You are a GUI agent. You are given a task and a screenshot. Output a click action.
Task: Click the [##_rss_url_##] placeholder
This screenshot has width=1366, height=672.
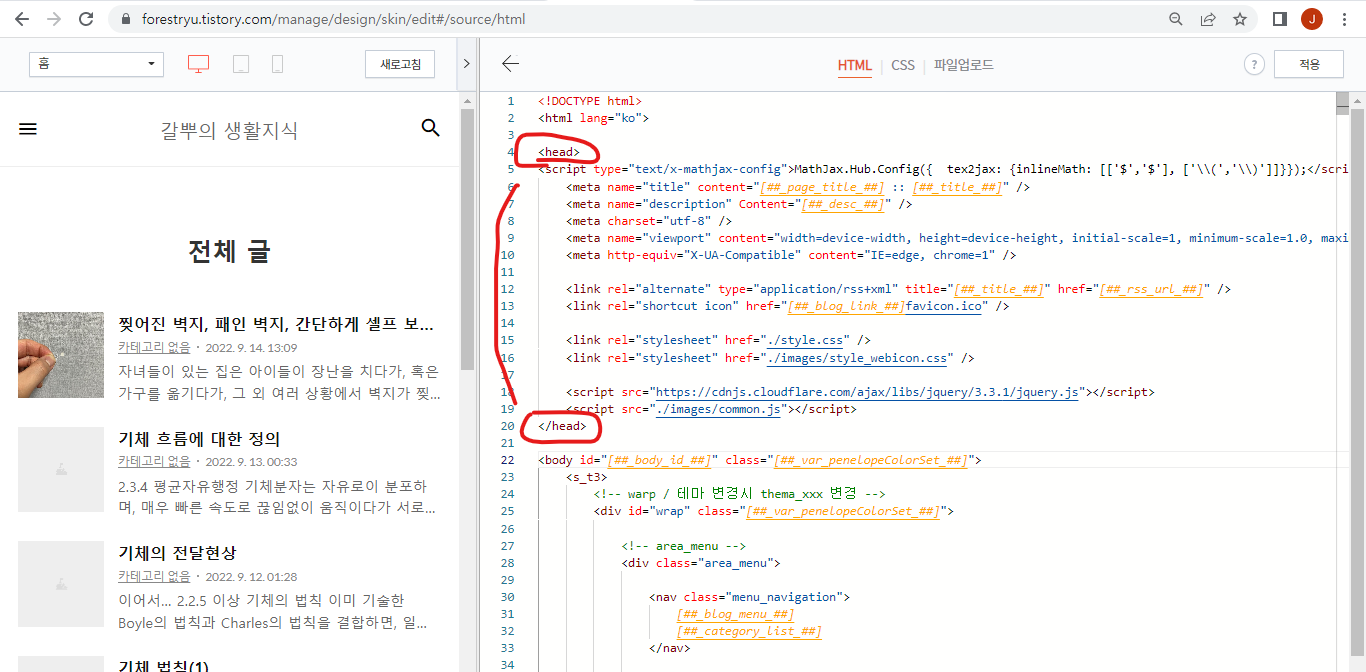pyautogui.click(x=1151, y=289)
